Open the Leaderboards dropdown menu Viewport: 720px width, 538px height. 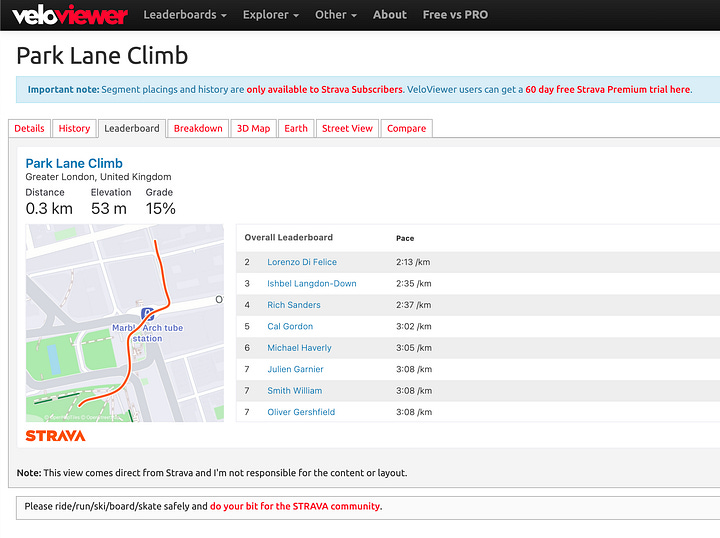[x=185, y=15]
